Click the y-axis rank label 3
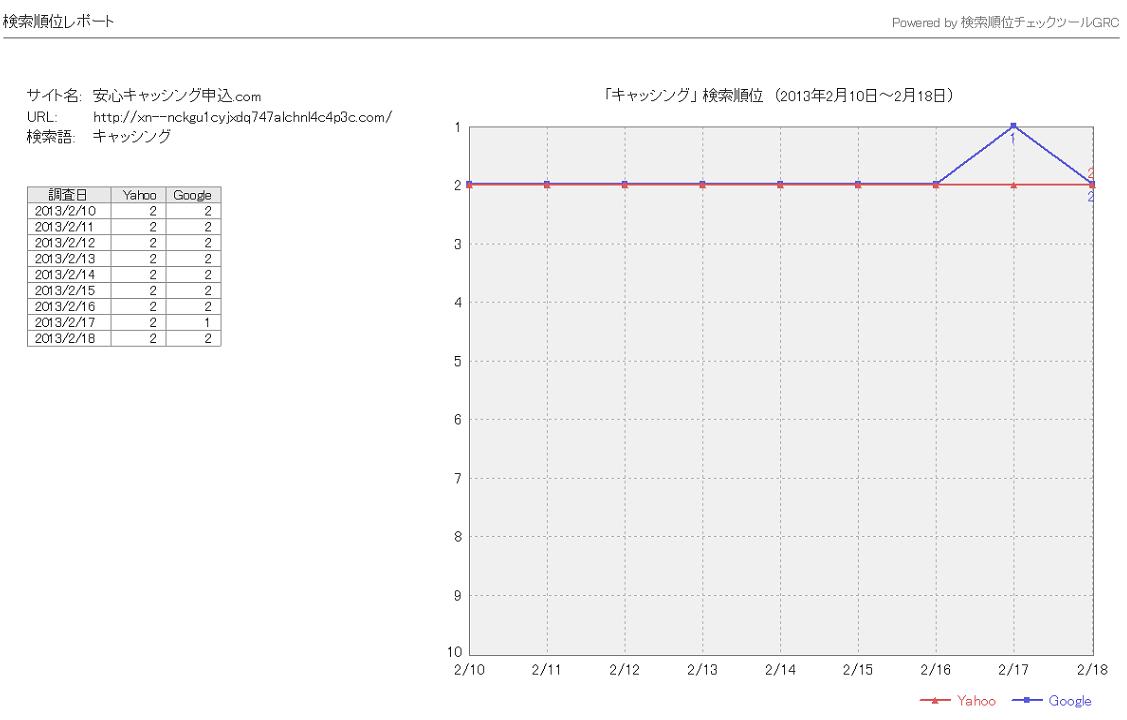 pos(458,244)
